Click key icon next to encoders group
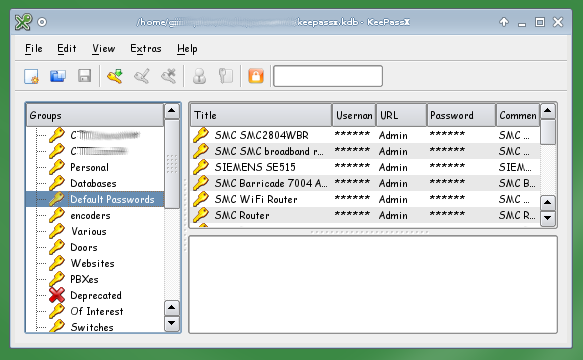The image size is (583, 360). pyautogui.click(x=57, y=215)
